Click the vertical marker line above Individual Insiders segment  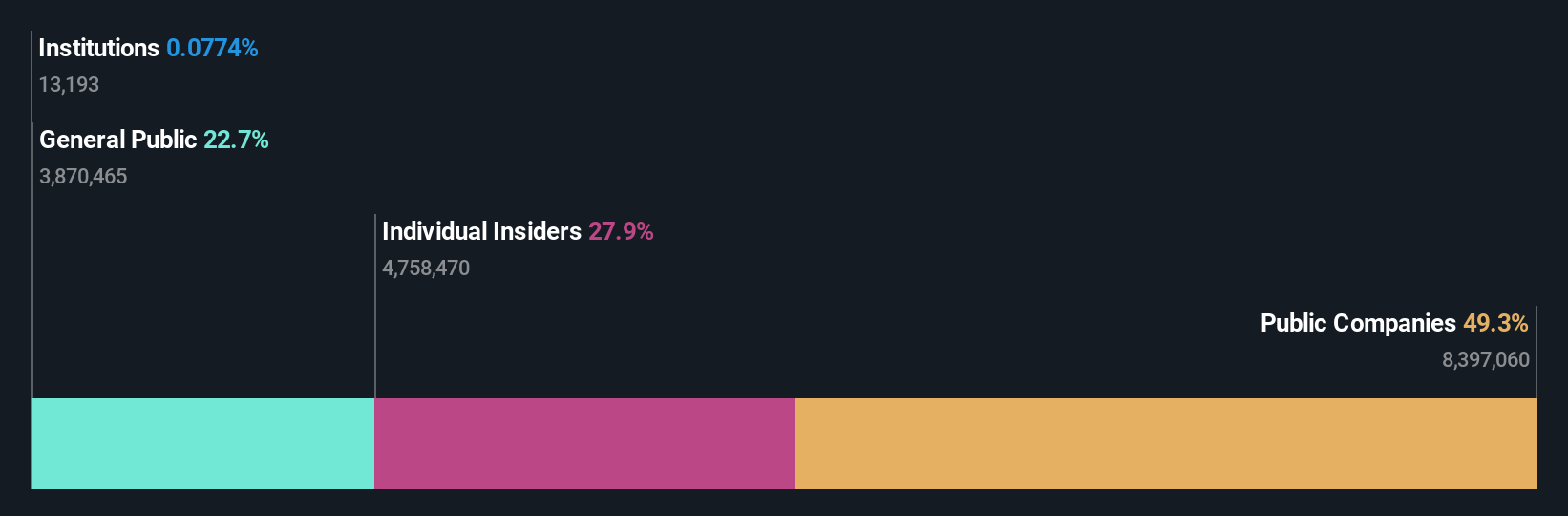(x=375, y=306)
